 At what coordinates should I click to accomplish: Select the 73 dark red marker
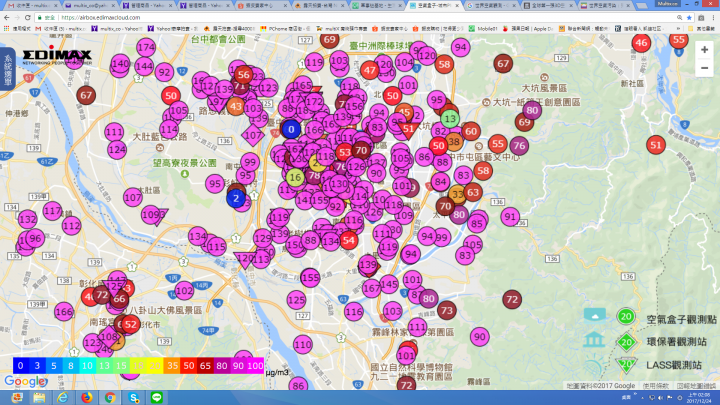446,311
